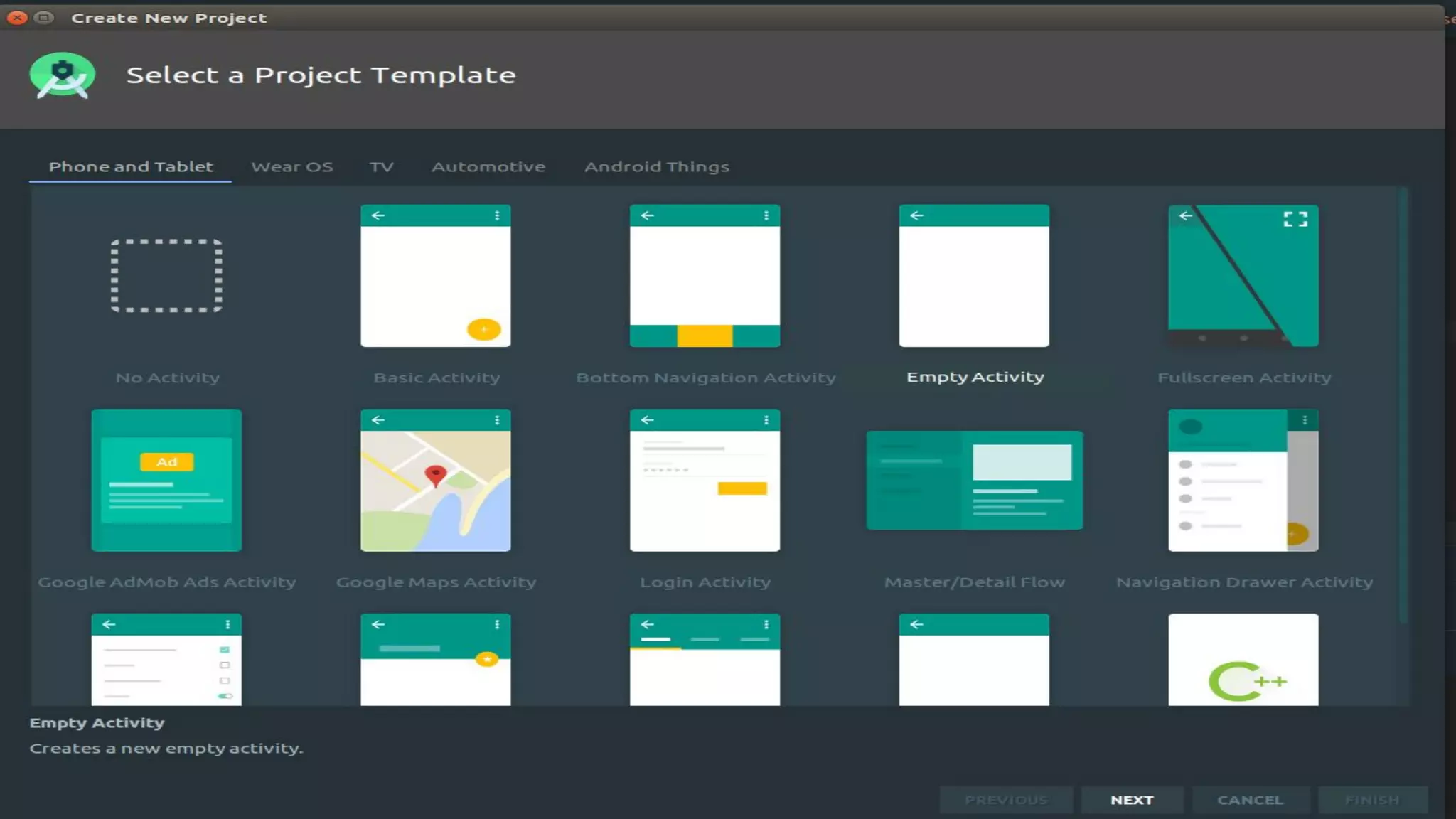This screenshot has height=819, width=1456.
Task: Pick the Login Activity template
Action: (705, 480)
